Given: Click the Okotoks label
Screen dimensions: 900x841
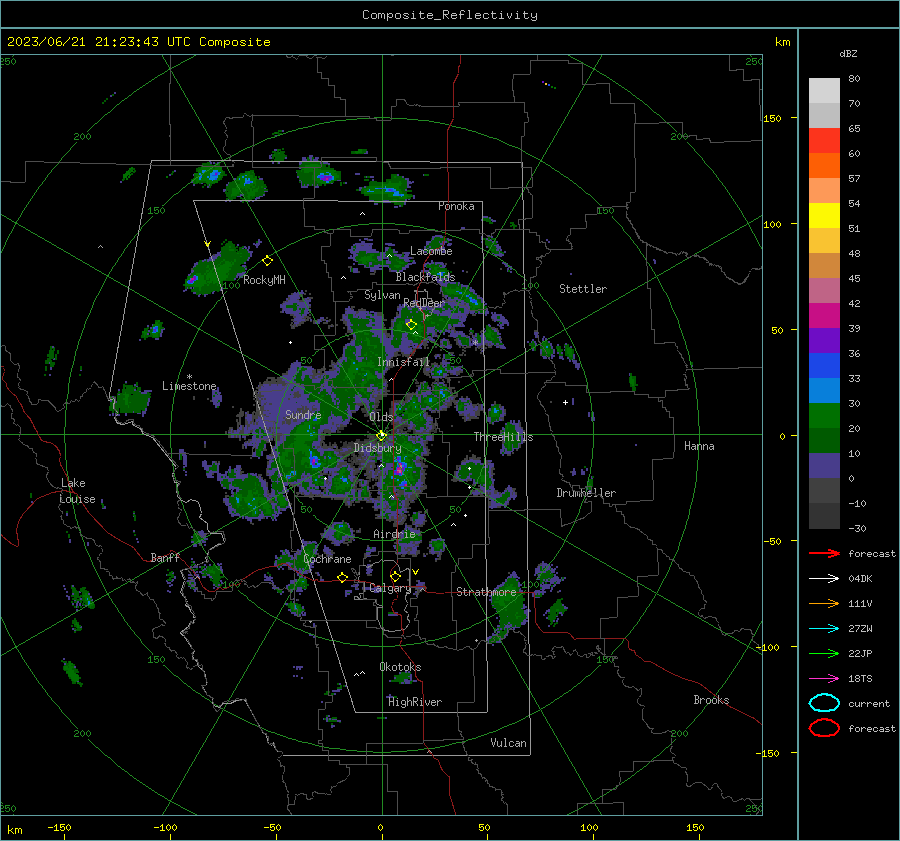Looking at the screenshot, I should (x=400, y=667).
